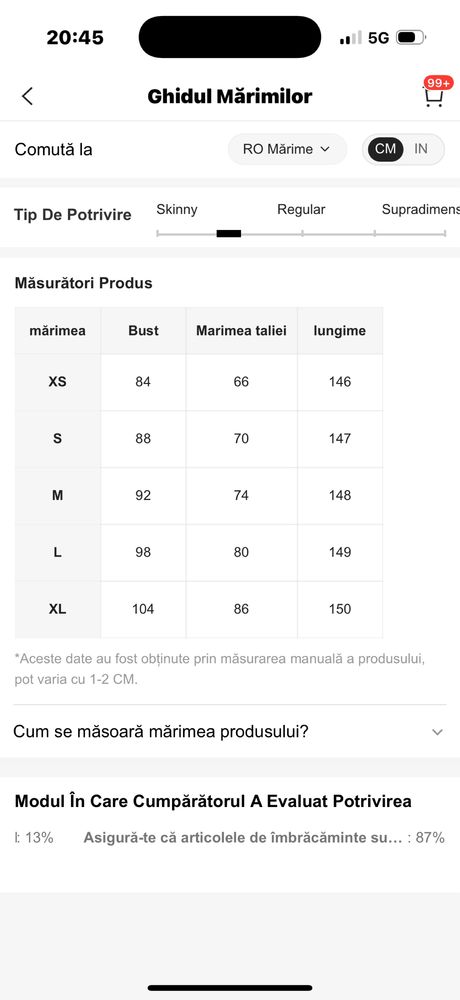Tap the 99+ cart badge
This screenshot has height=1000, width=460.
pos(438,83)
